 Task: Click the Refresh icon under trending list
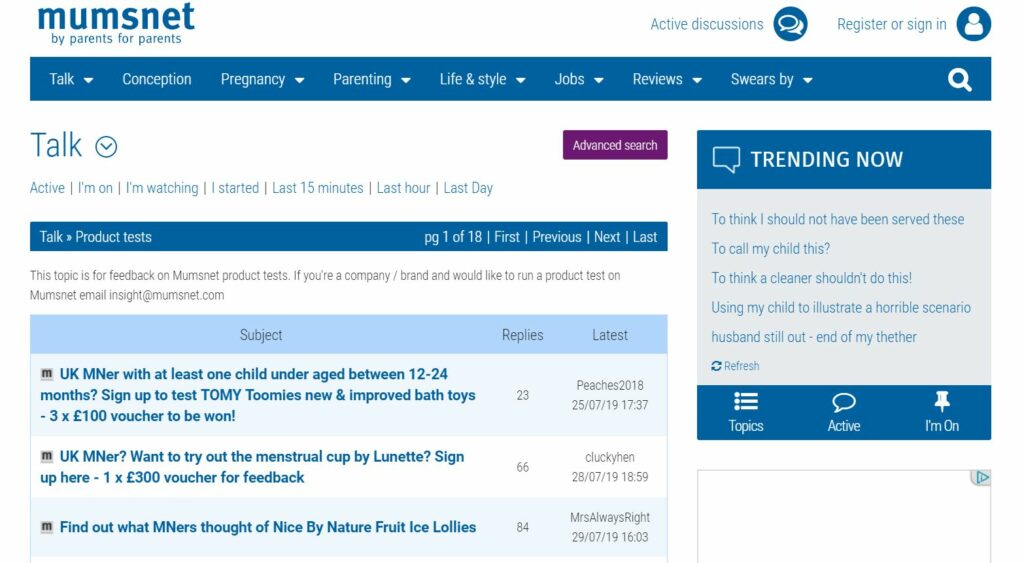716,366
